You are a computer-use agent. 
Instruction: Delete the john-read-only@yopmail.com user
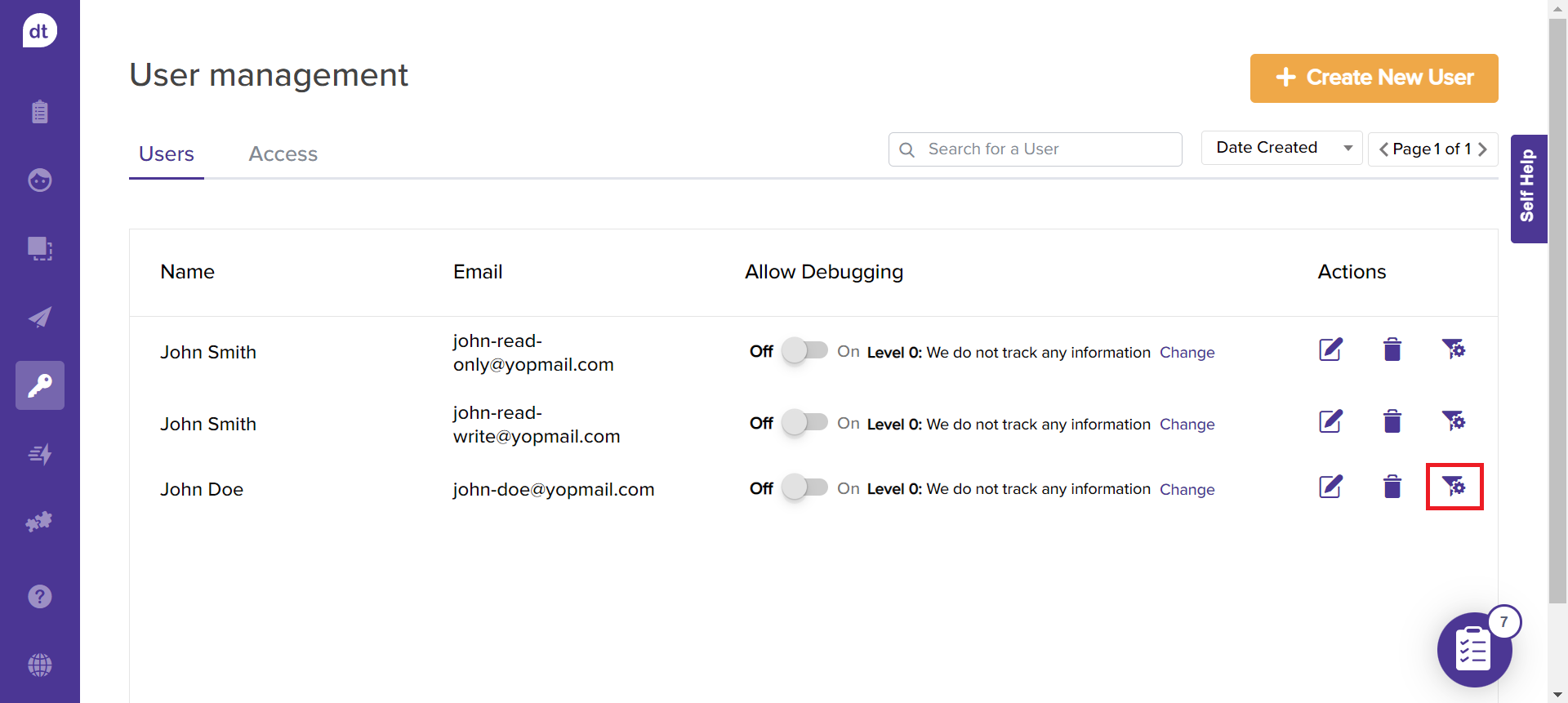(1392, 350)
